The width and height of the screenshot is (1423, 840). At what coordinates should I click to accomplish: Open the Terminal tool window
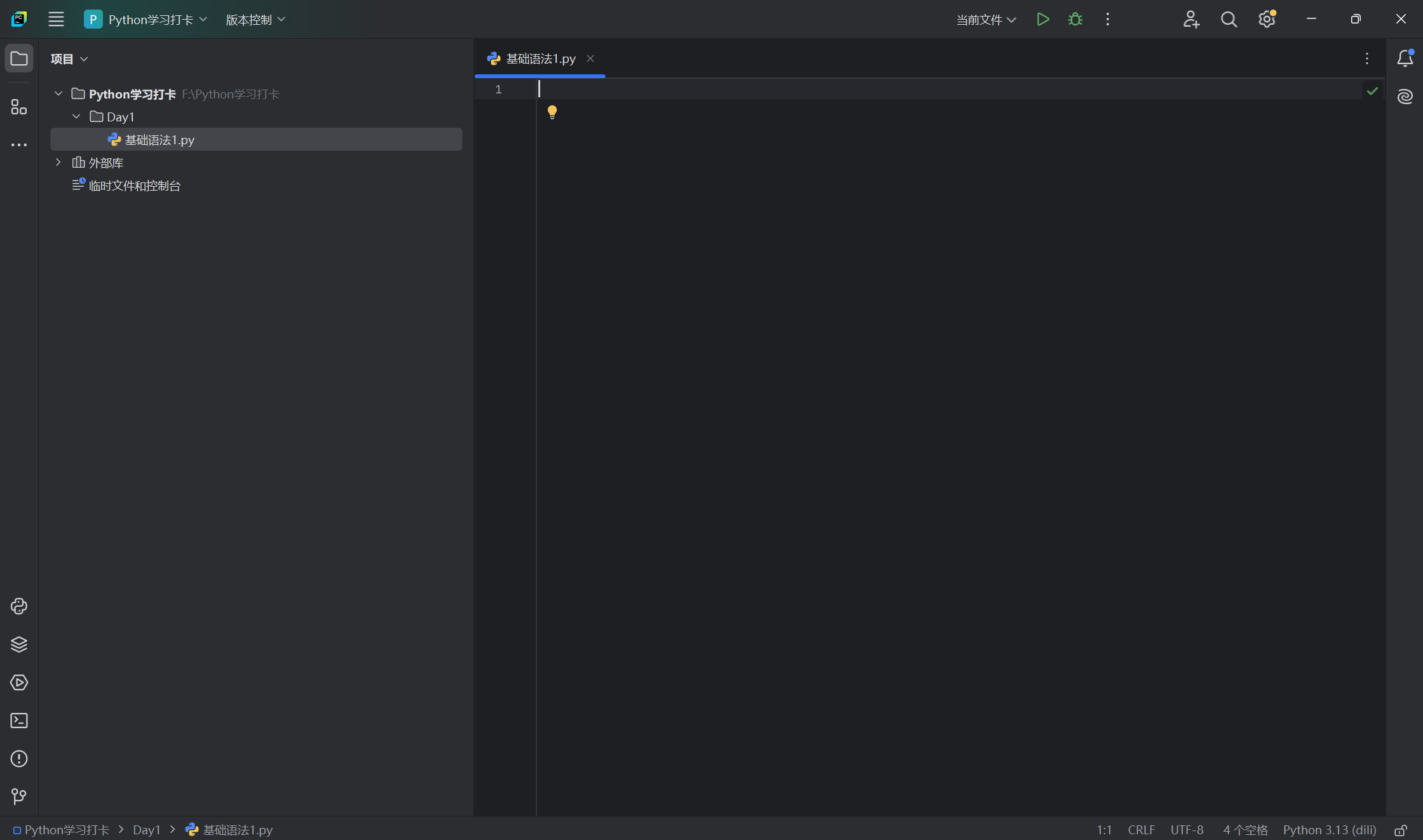tap(19, 721)
